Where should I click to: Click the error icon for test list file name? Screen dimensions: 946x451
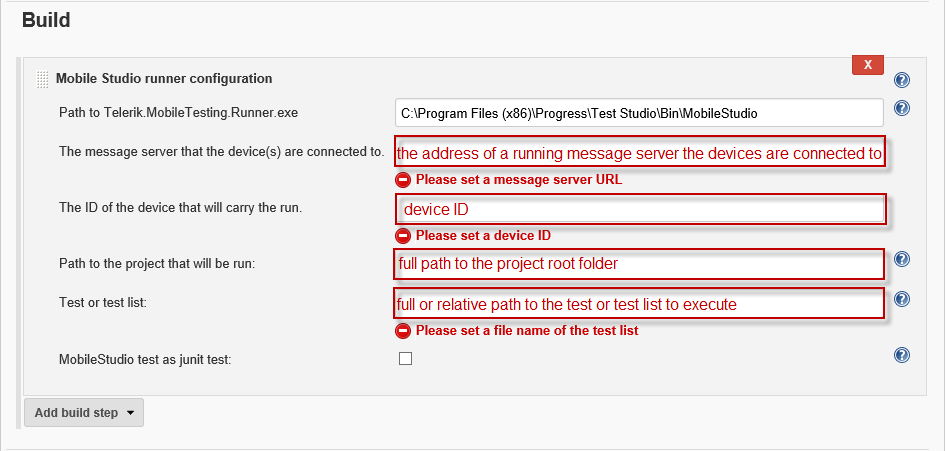(403, 330)
